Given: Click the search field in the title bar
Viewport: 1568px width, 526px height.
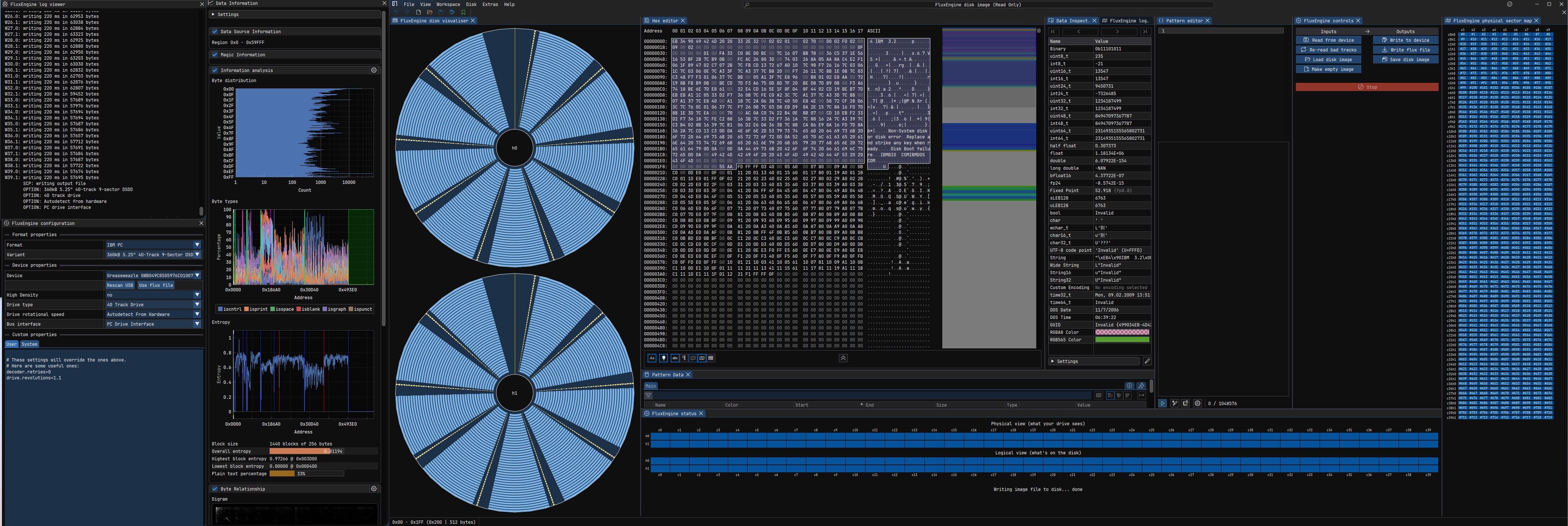Looking at the screenshot, I should point(978,4).
